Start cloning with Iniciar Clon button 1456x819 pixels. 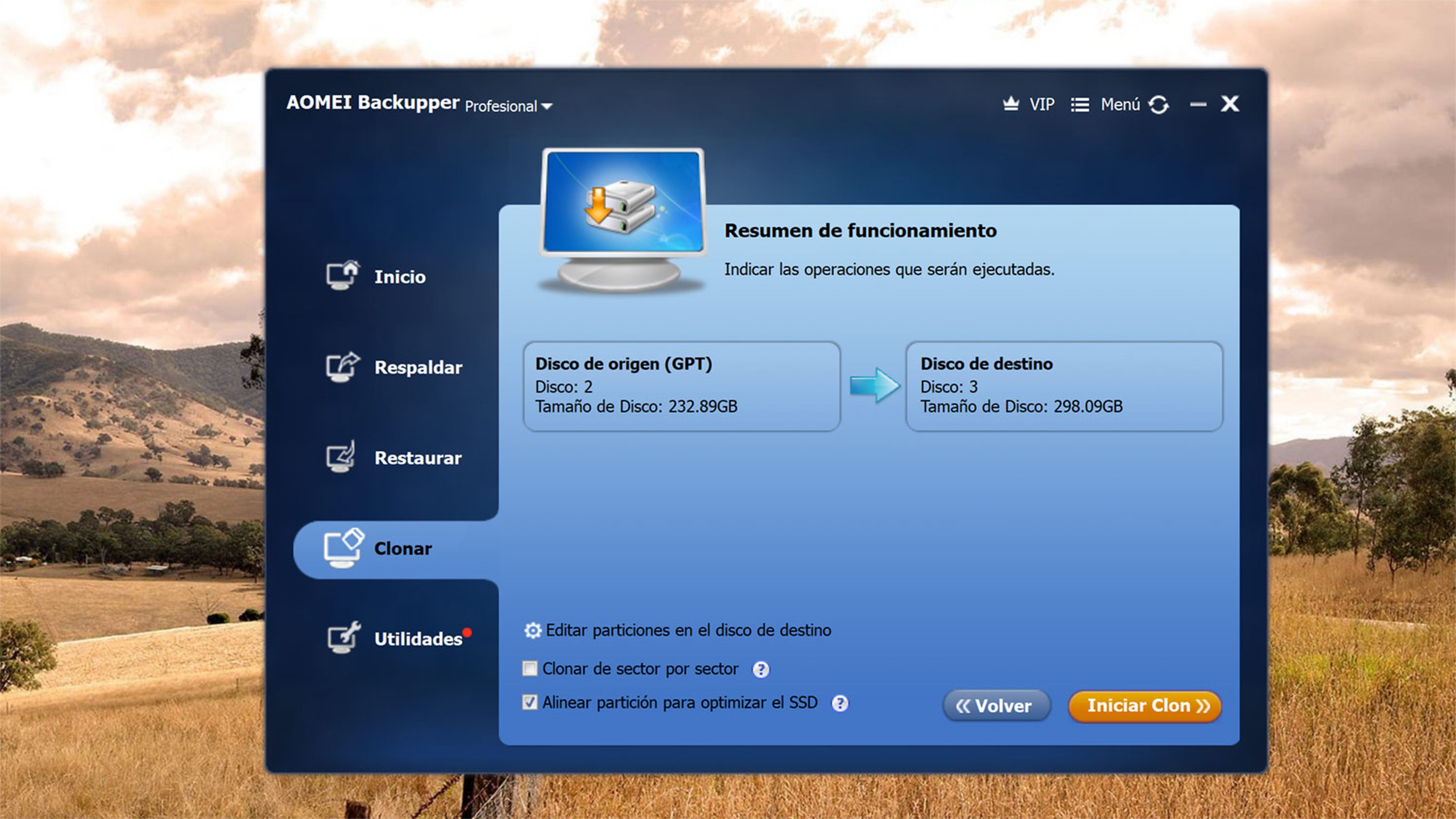point(1145,706)
